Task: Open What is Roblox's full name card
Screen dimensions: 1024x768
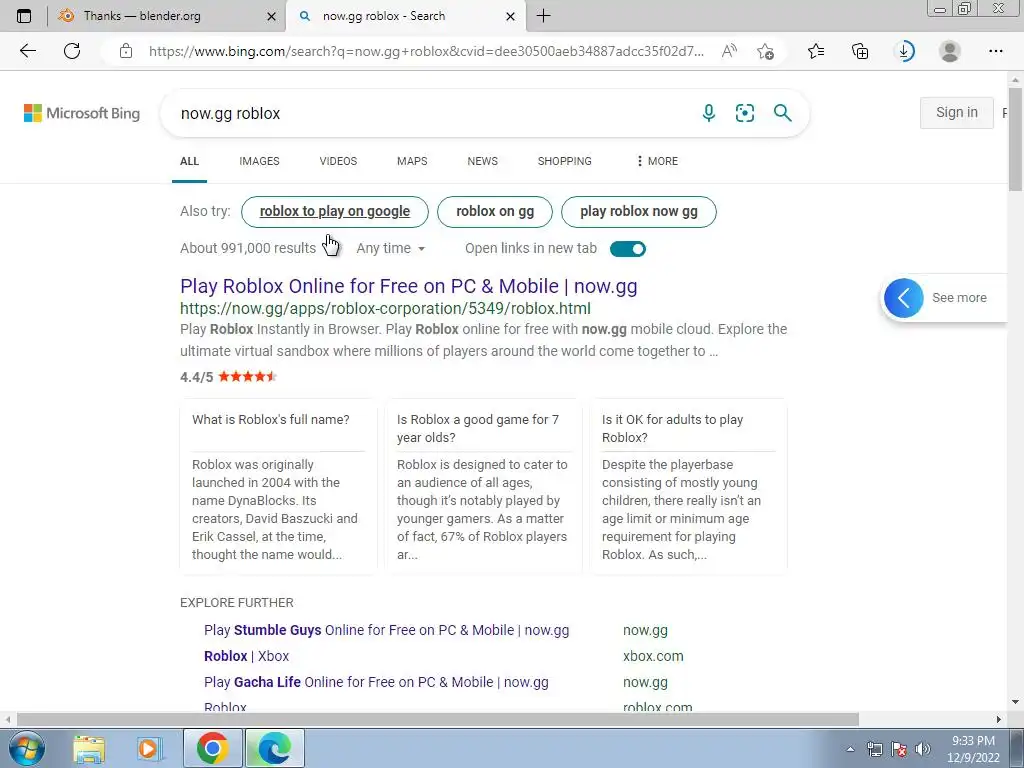Action: (x=278, y=487)
